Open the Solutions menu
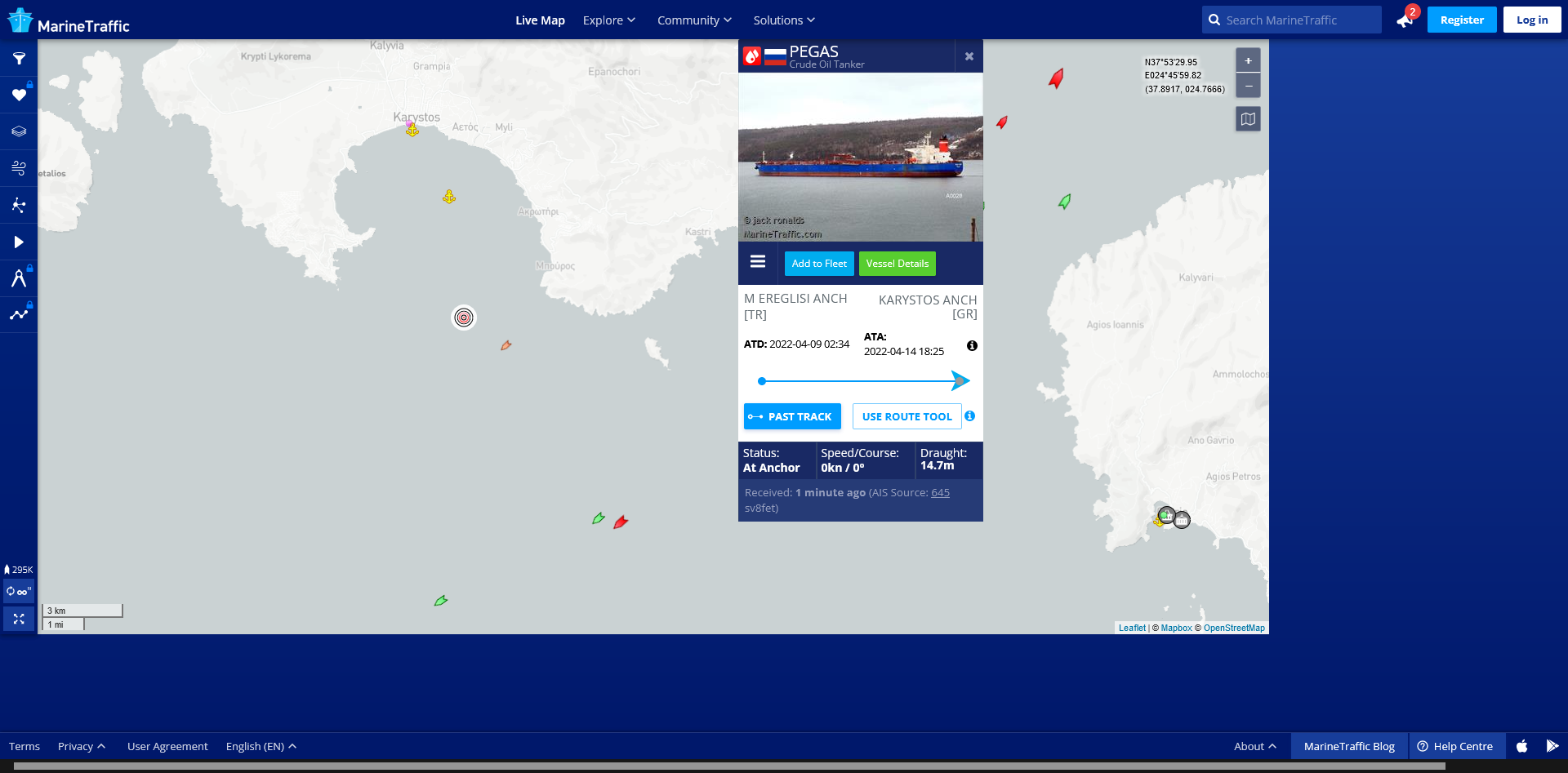1568x773 pixels. point(783,20)
